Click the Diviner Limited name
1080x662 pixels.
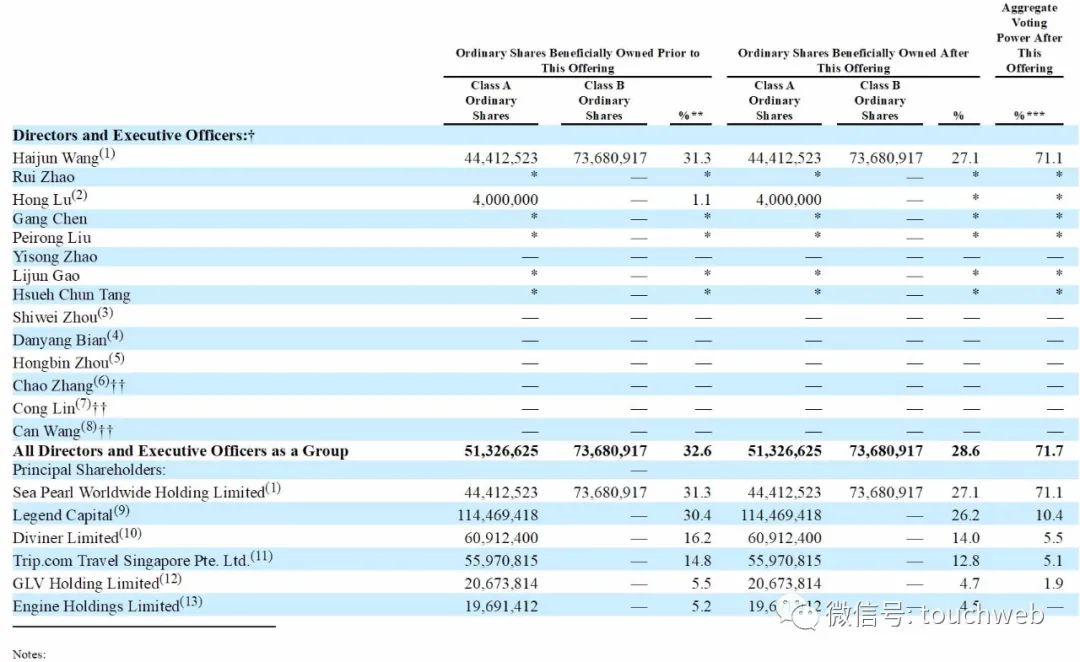65,538
